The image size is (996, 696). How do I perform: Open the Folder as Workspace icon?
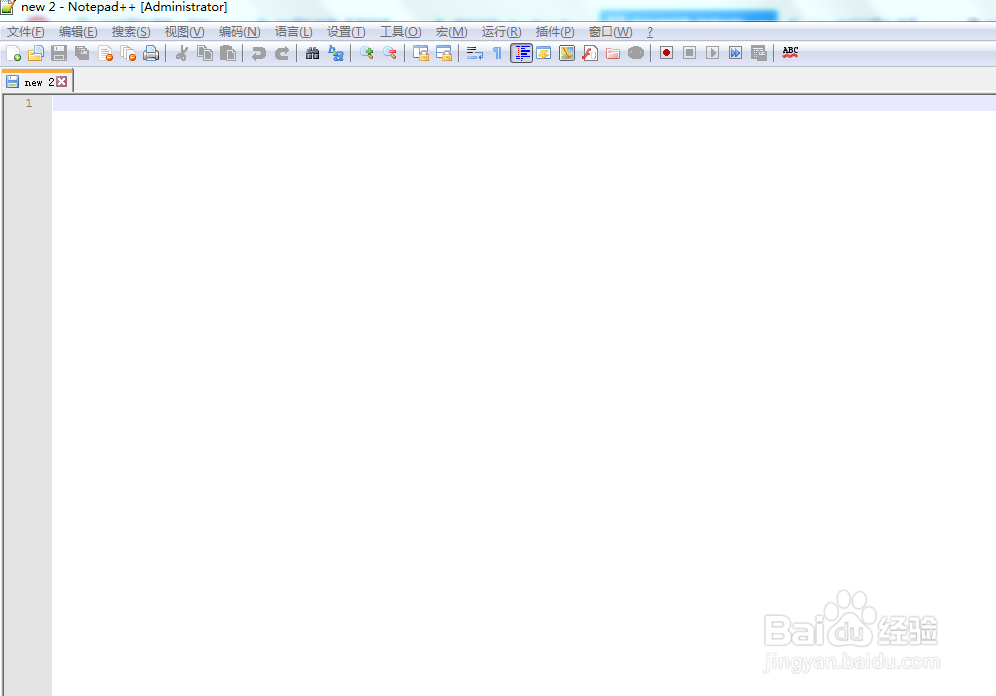click(x=613, y=53)
